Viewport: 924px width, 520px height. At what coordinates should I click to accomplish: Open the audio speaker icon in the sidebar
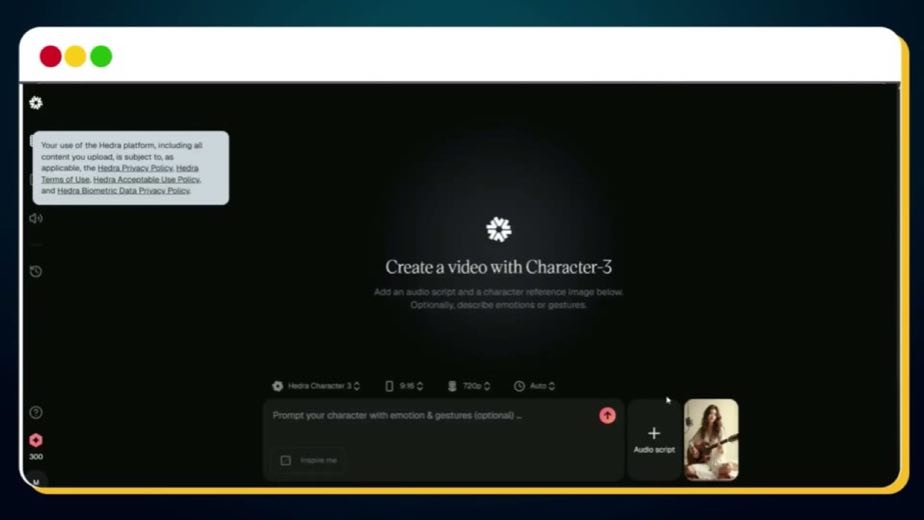click(x=36, y=219)
